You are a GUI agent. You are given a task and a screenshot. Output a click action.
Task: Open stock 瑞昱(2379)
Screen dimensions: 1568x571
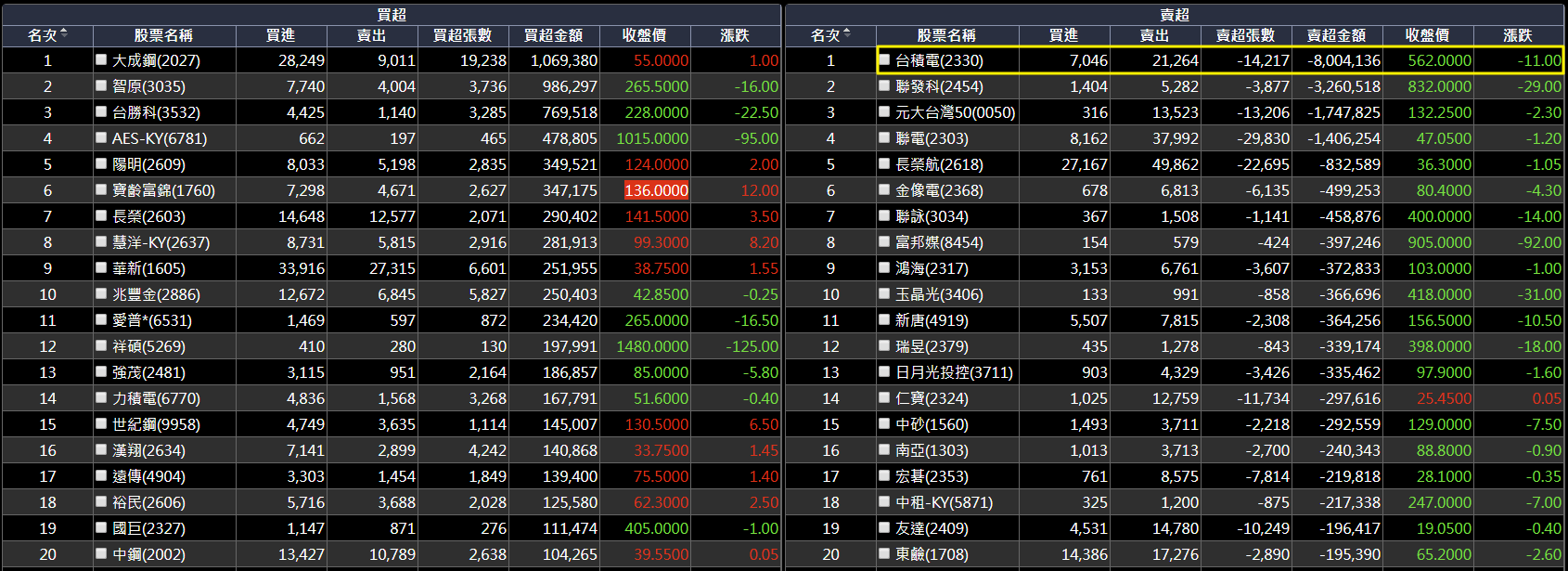pos(932,346)
